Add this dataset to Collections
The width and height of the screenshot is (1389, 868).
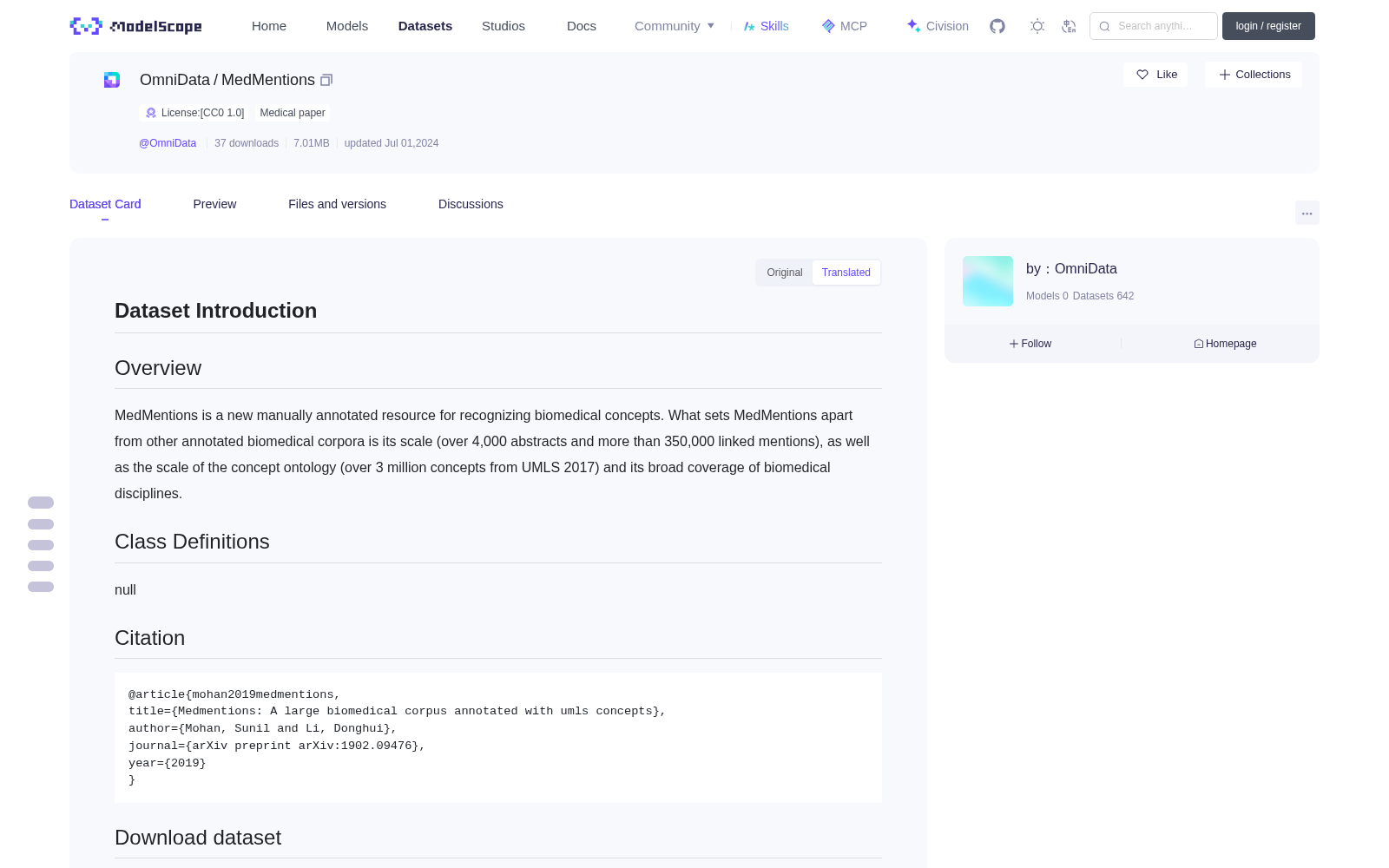[1254, 75]
